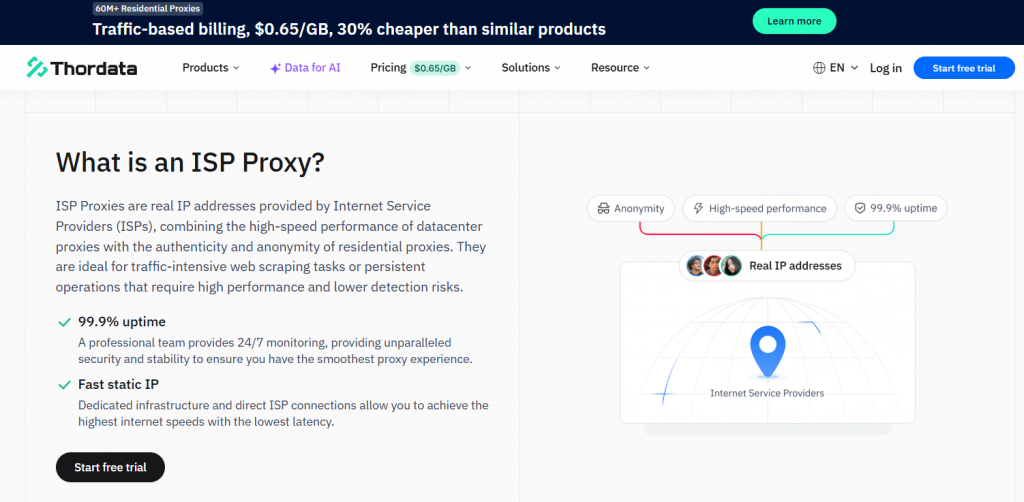Click the checkmark beside 99.9% uptime heading
1024x502 pixels.
[64, 322]
